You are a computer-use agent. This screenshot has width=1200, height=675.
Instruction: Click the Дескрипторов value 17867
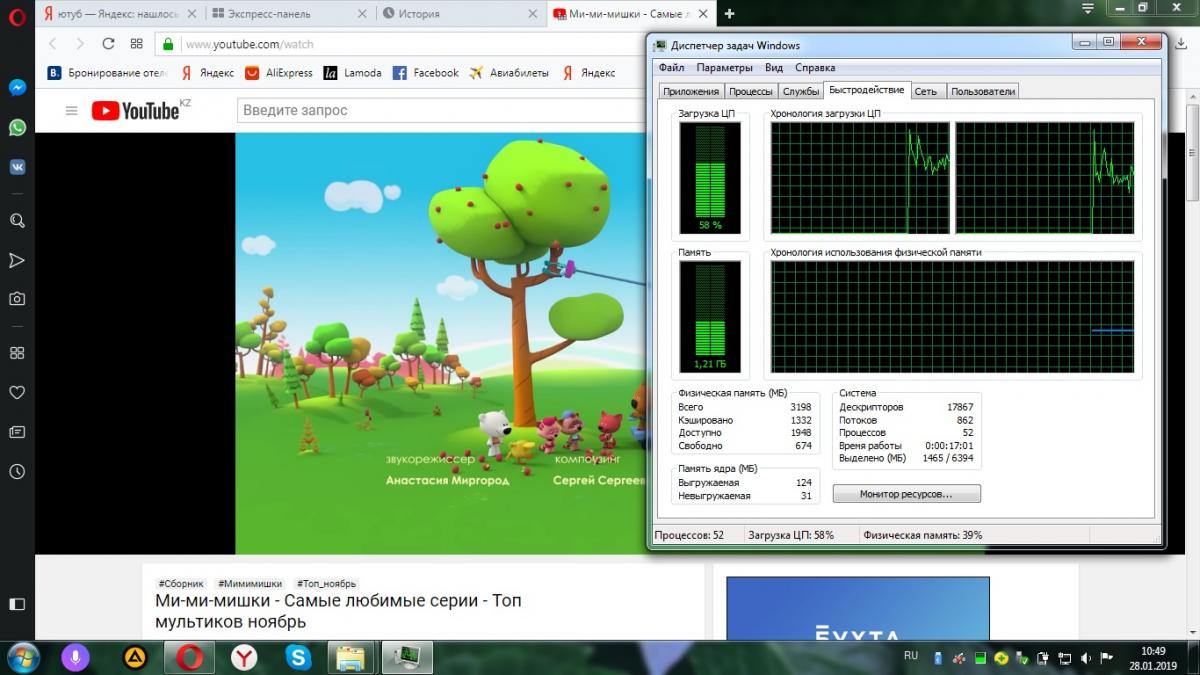point(960,407)
